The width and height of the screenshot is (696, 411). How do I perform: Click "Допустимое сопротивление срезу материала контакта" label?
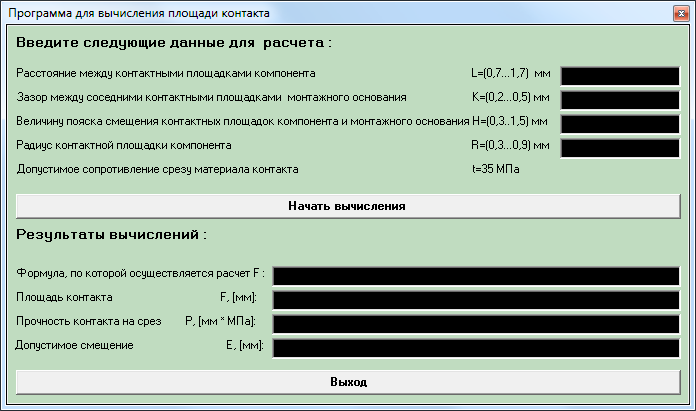click(x=157, y=170)
